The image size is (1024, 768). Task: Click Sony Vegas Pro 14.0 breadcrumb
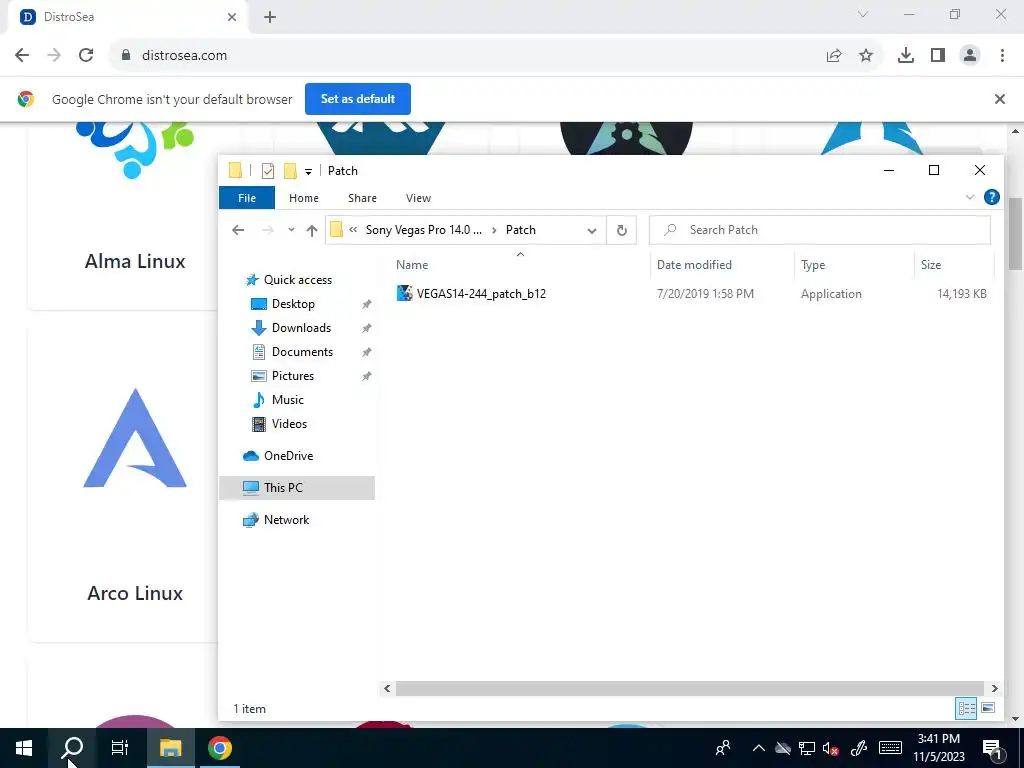[x=423, y=230]
